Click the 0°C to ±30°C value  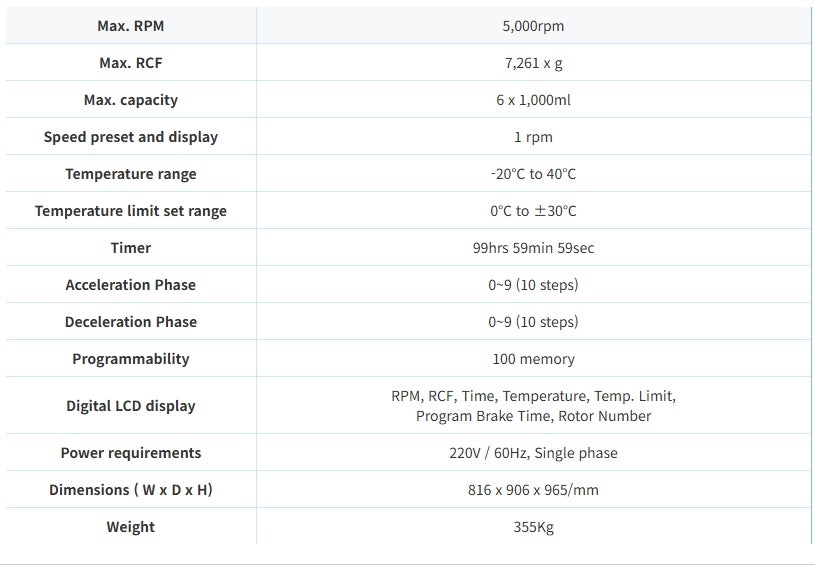(533, 211)
